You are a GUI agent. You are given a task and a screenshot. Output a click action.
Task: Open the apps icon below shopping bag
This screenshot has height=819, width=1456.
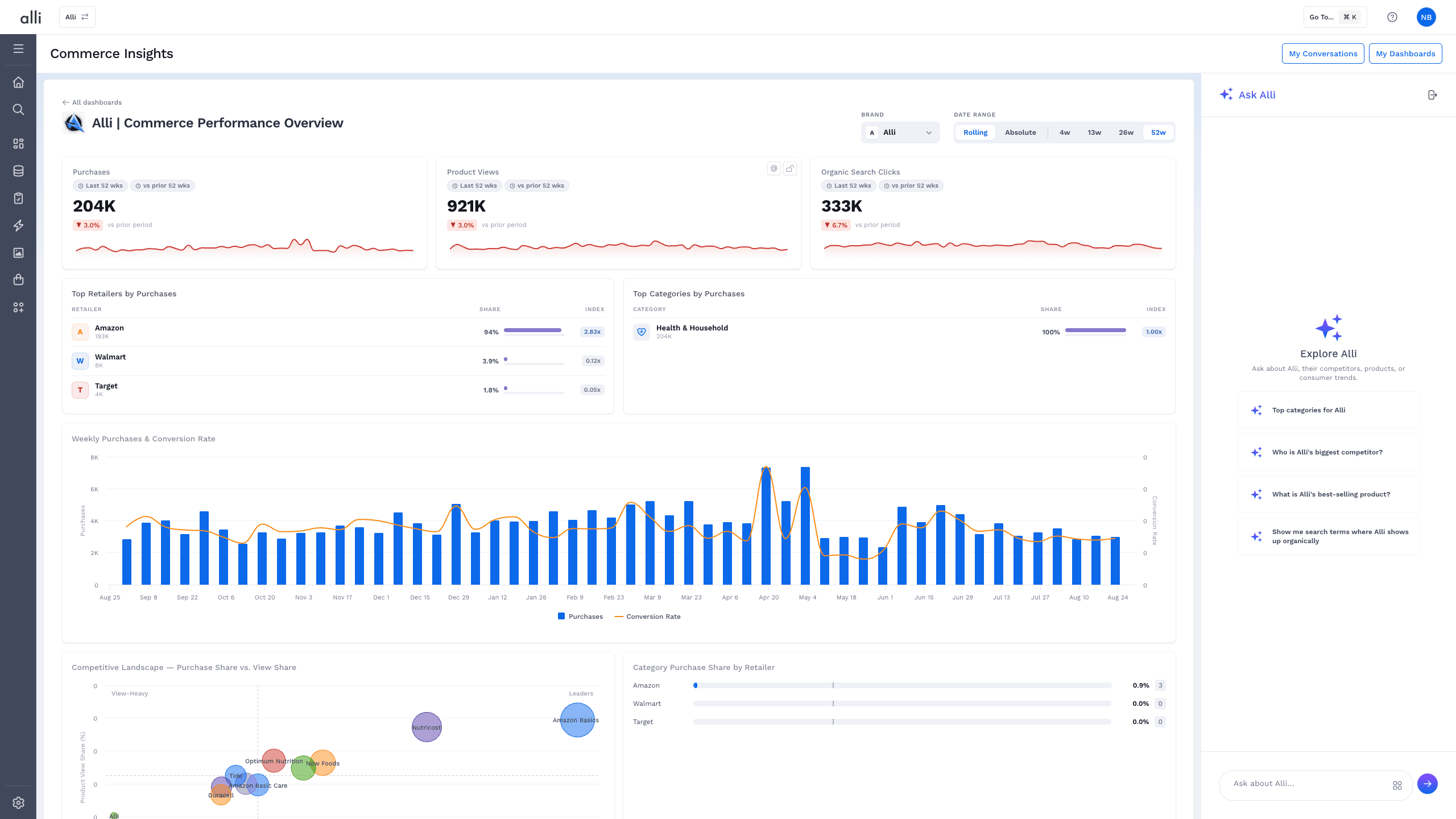[x=18, y=307]
